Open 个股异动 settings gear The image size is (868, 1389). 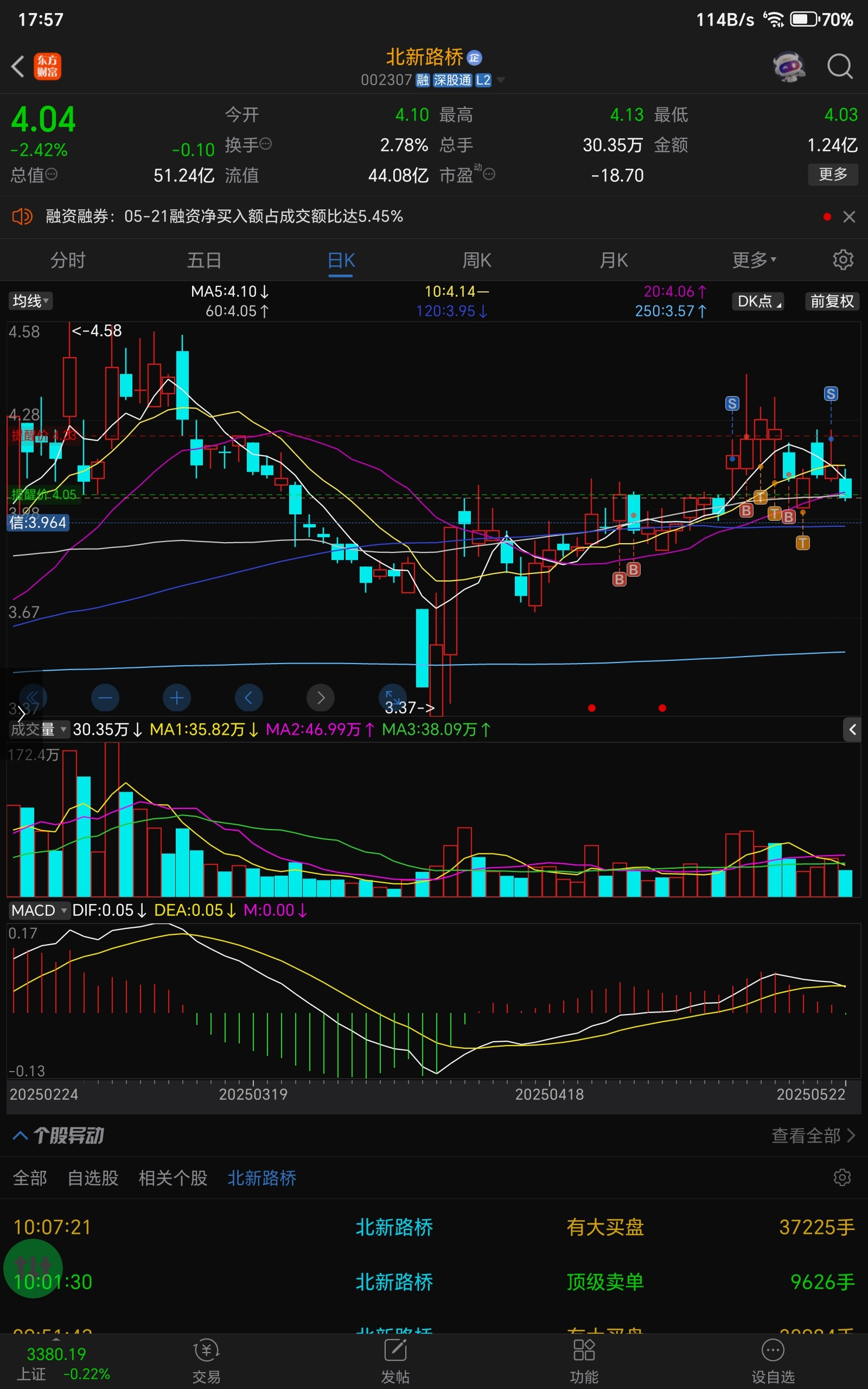(842, 1178)
